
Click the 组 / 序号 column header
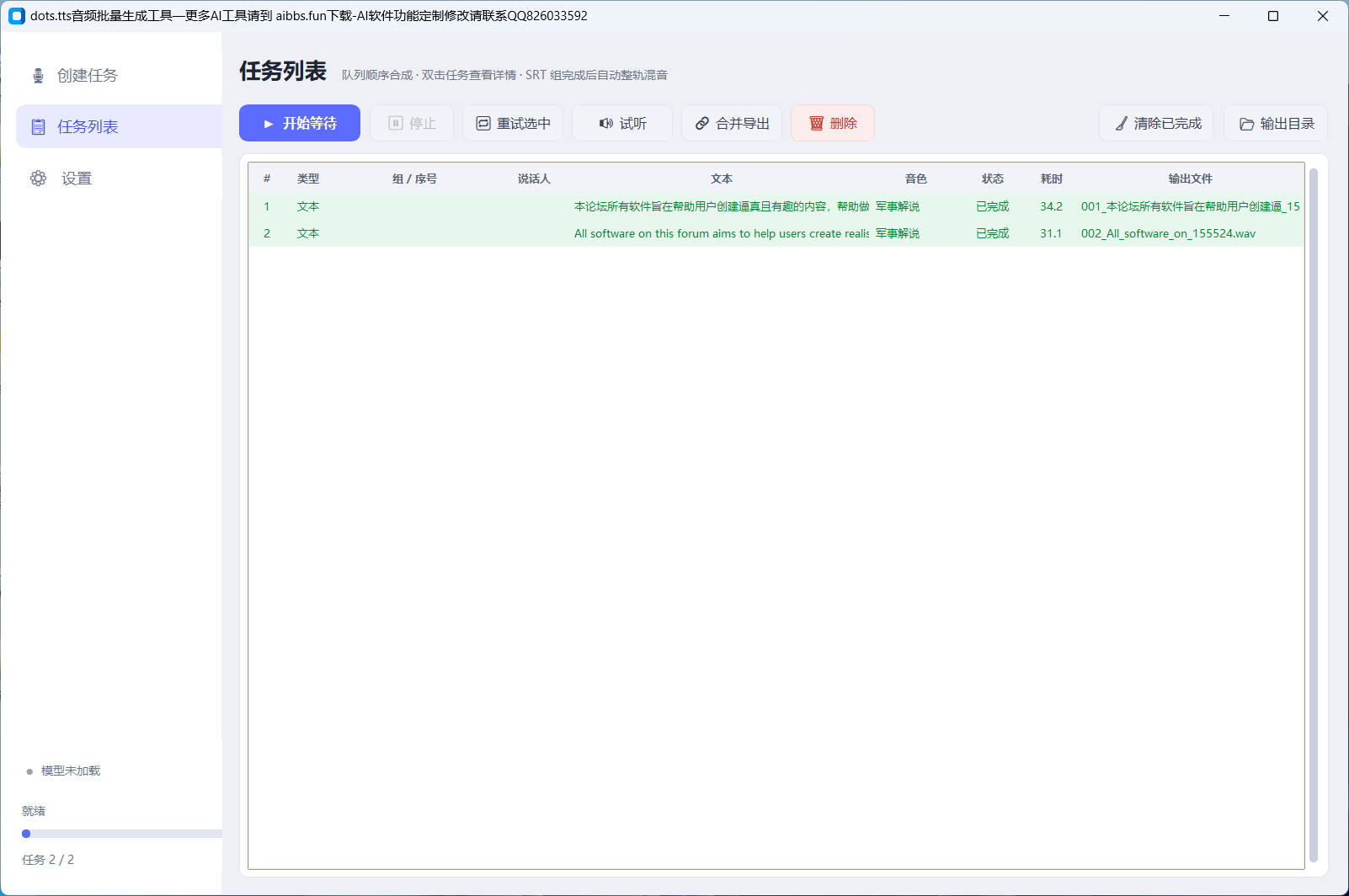414,179
